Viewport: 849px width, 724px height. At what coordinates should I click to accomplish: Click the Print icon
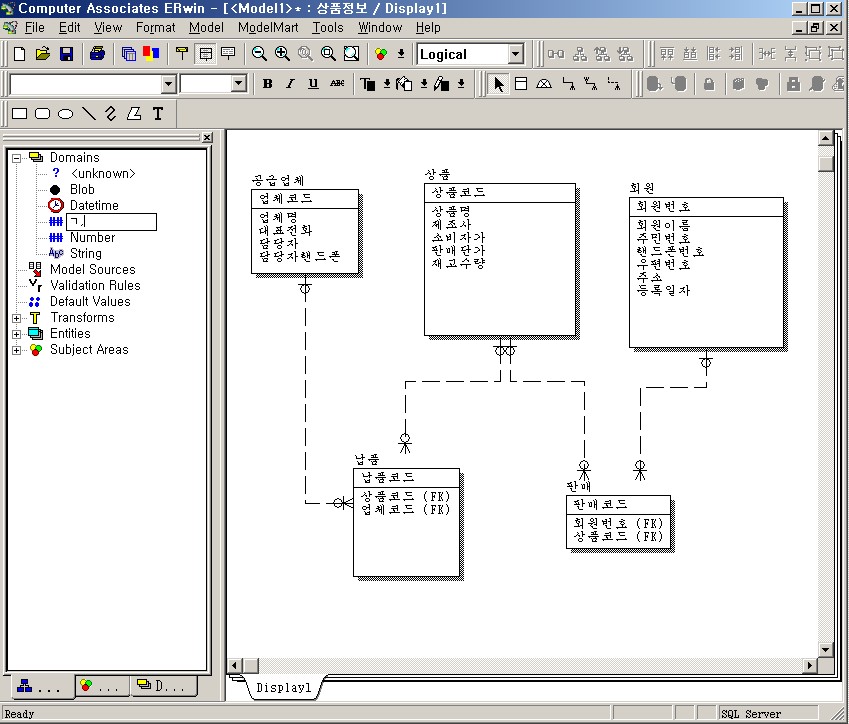[x=97, y=54]
